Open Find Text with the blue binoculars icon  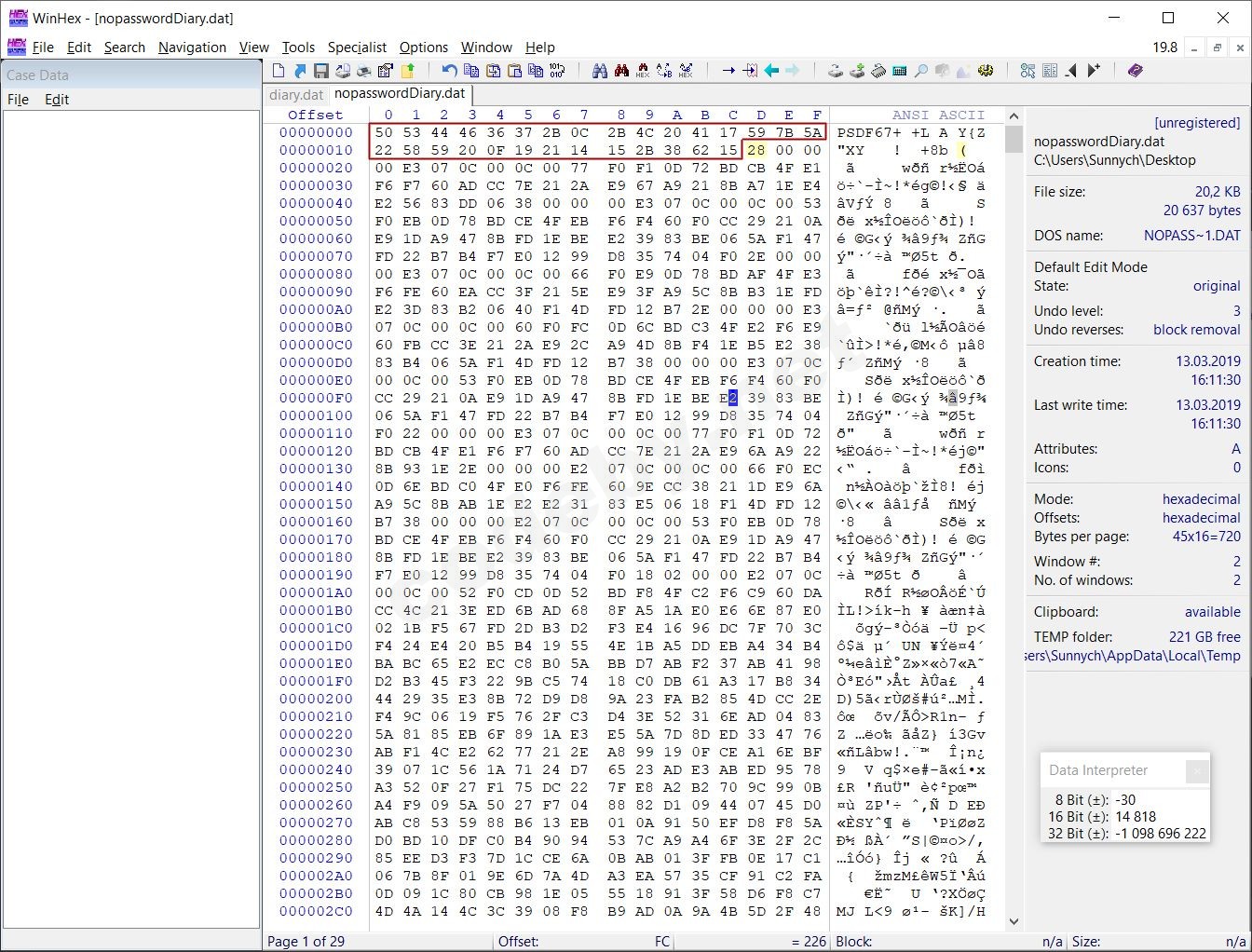point(600,71)
